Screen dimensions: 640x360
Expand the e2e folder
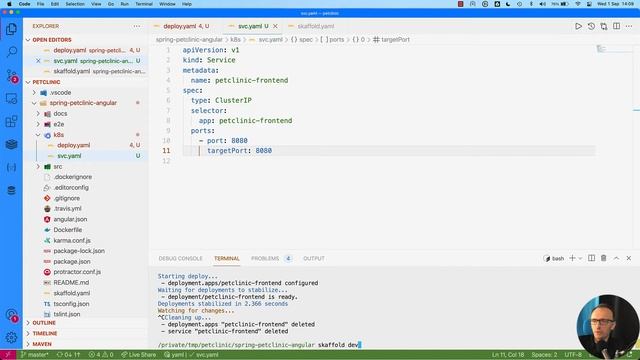click(x=38, y=124)
